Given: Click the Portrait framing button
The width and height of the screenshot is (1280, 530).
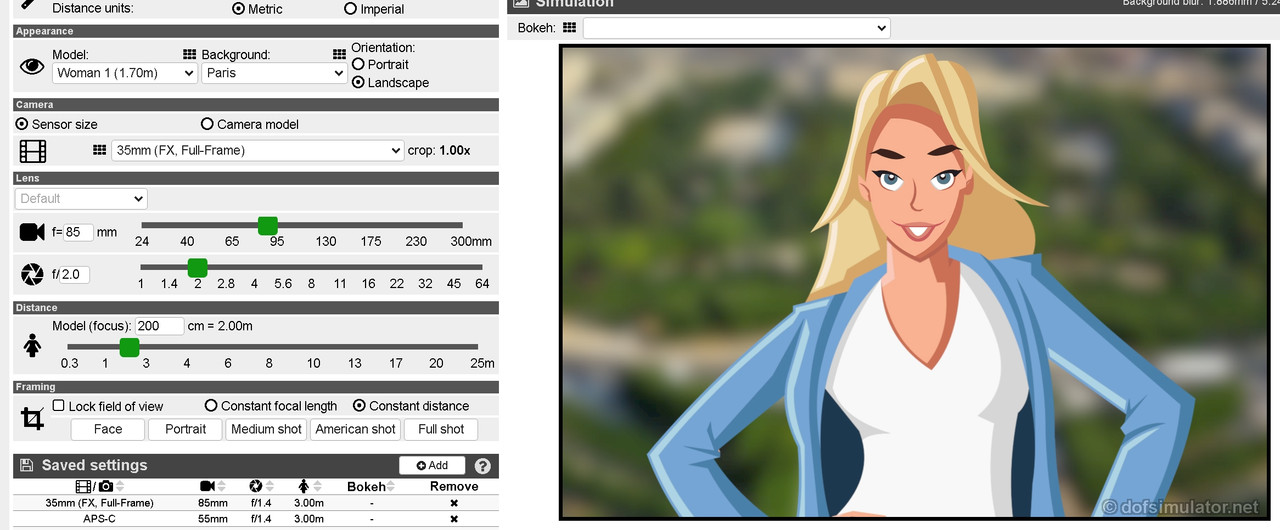Looking at the screenshot, I should point(186,429).
